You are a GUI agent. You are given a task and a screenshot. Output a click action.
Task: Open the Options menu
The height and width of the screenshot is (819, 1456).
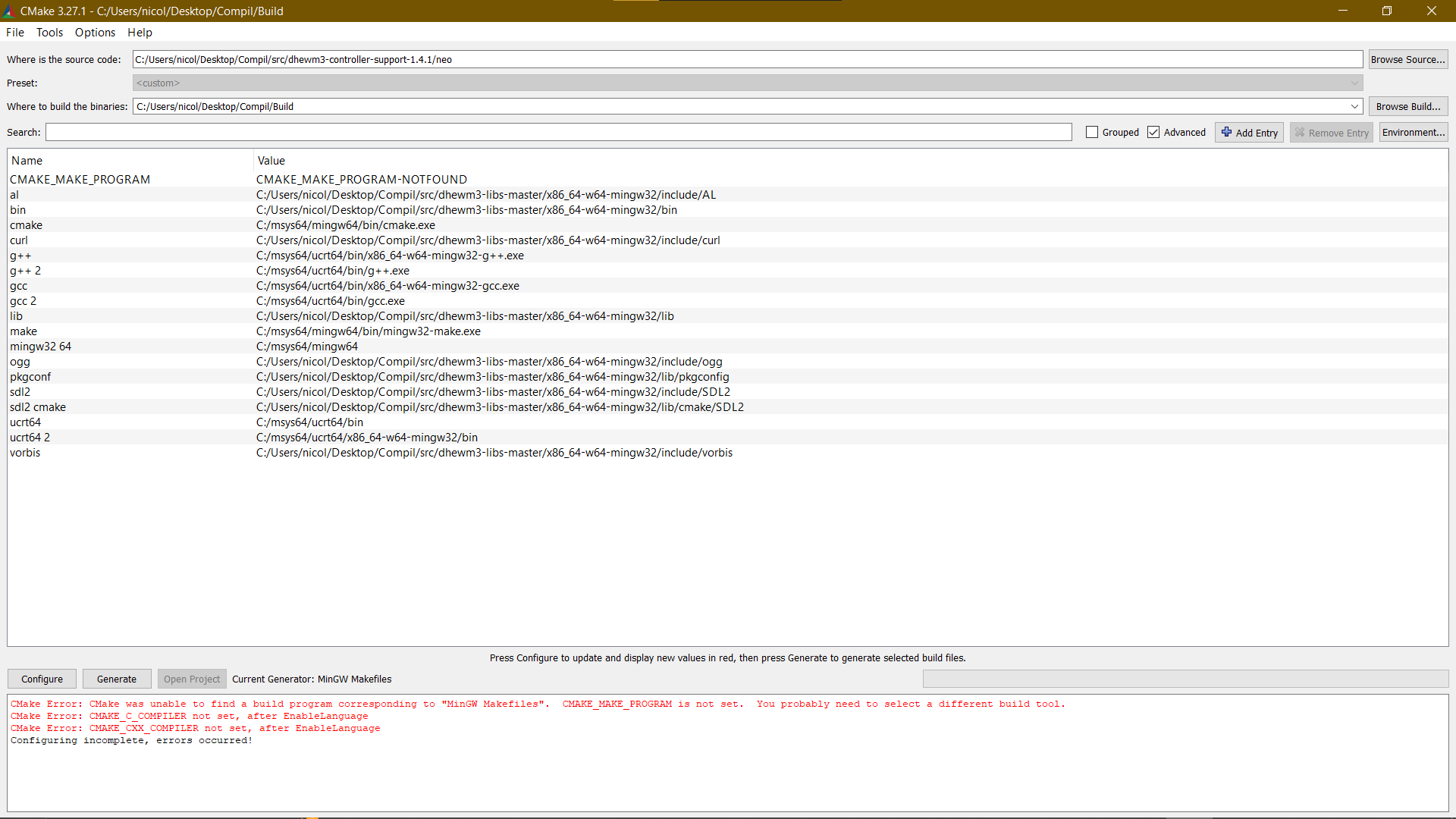pos(95,33)
